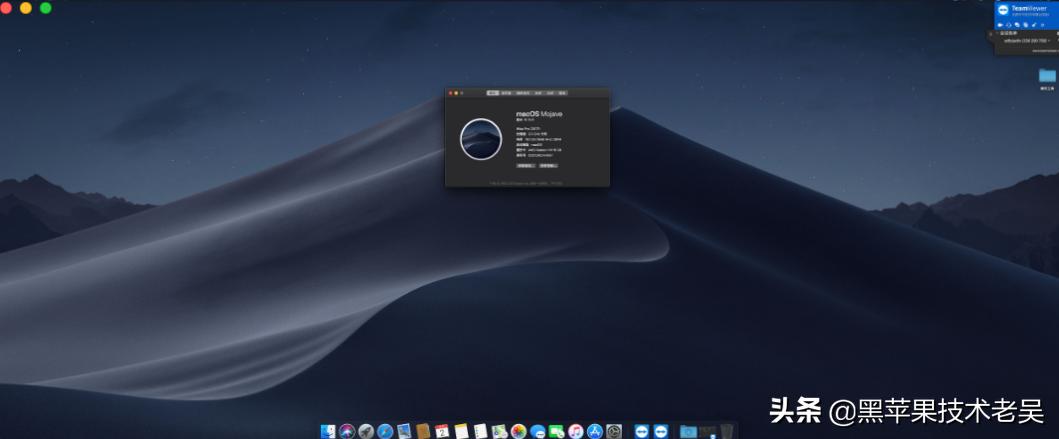This screenshot has width=1059, height=439.
Task: Open the desktop folder in top-right corner
Action: click(x=1047, y=76)
